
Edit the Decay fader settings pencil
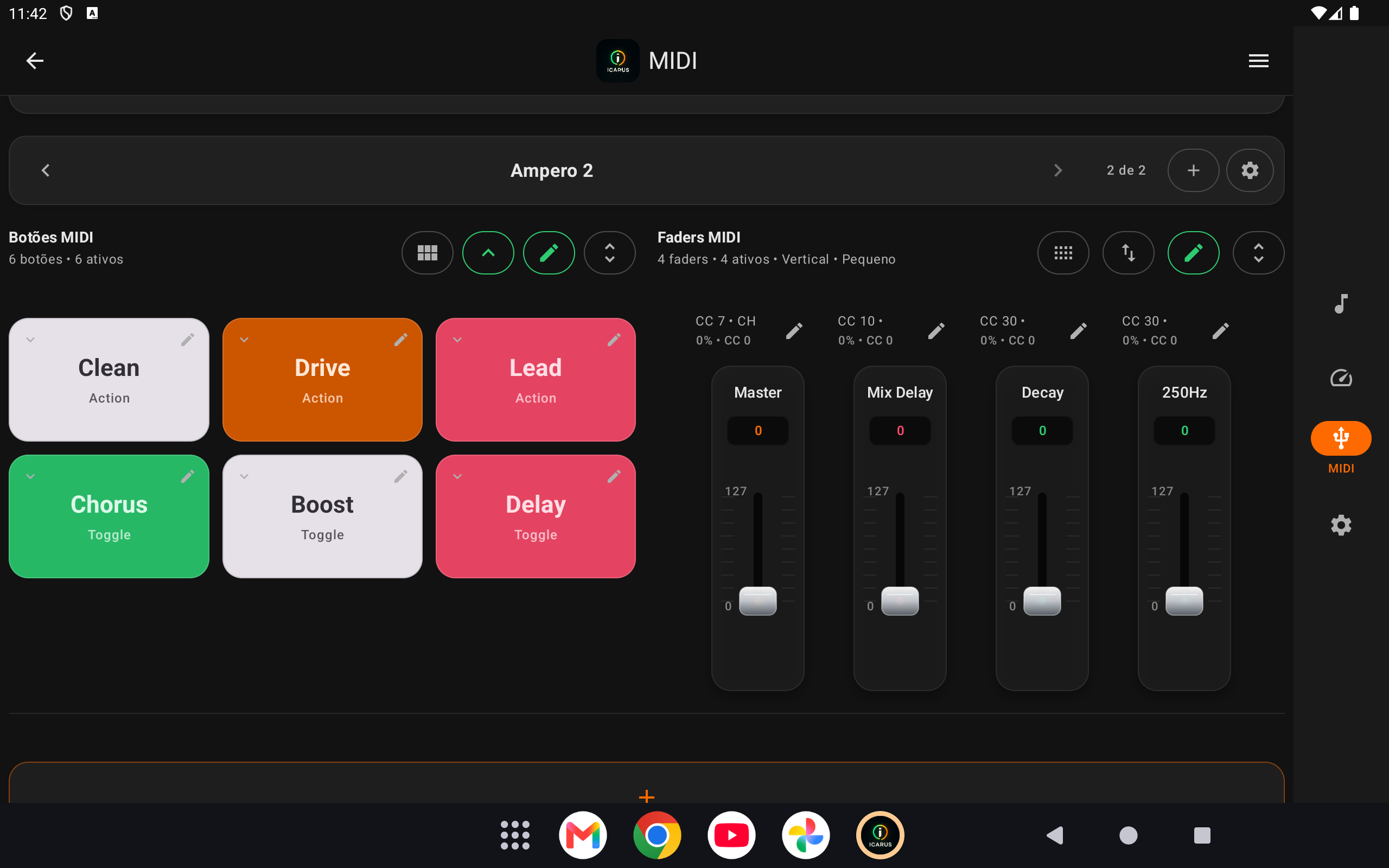(x=1079, y=331)
